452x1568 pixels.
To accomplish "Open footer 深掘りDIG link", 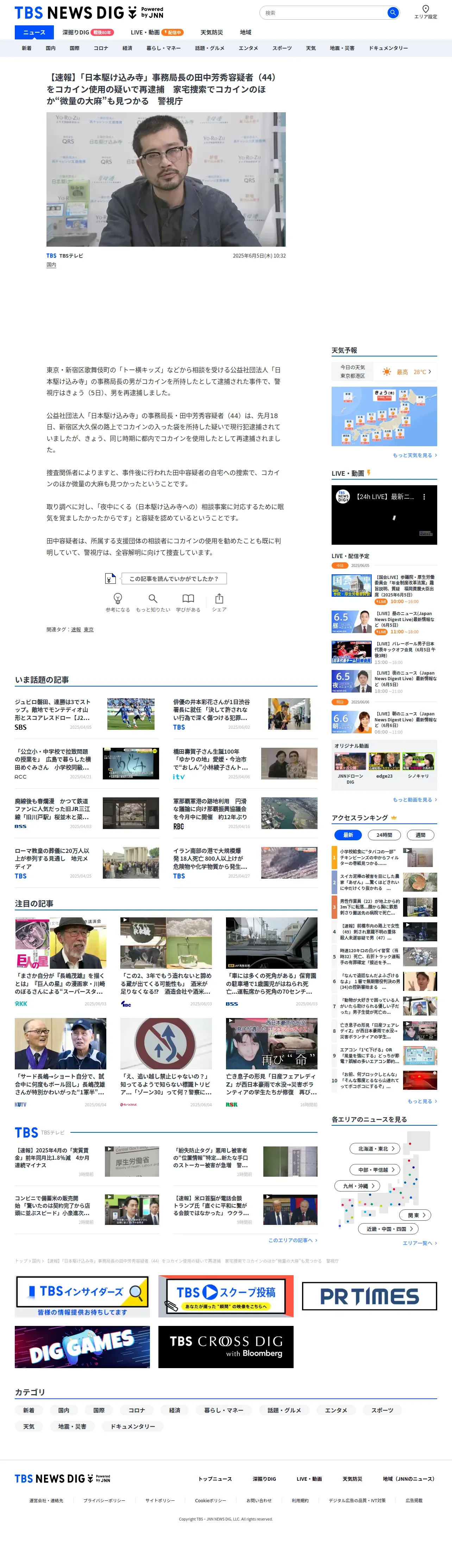I will pyautogui.click(x=264, y=1479).
